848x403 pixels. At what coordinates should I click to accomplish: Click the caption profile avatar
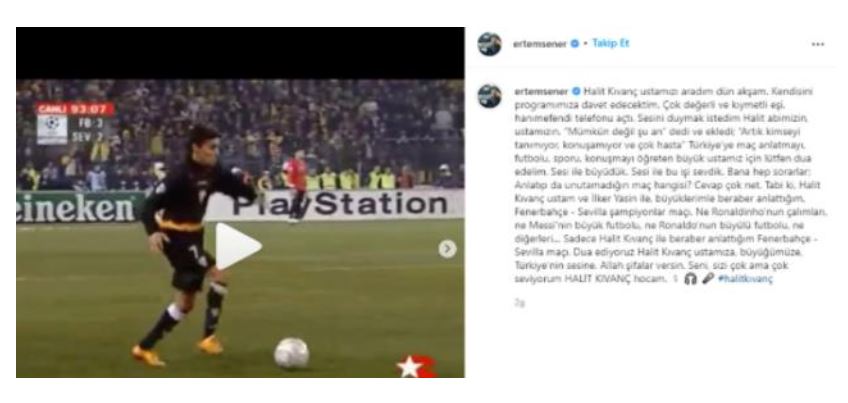click(x=489, y=96)
